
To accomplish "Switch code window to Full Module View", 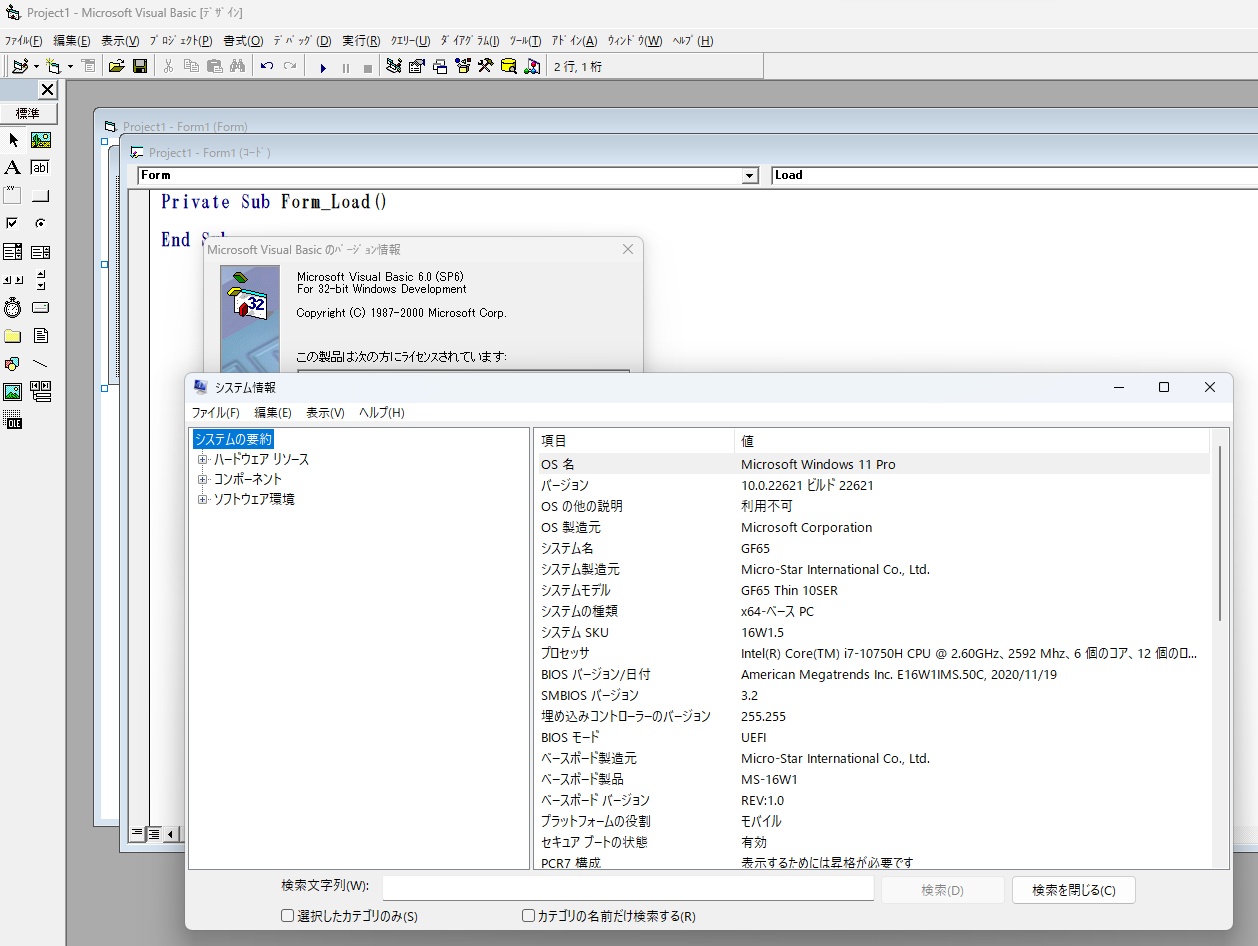I will [154, 833].
